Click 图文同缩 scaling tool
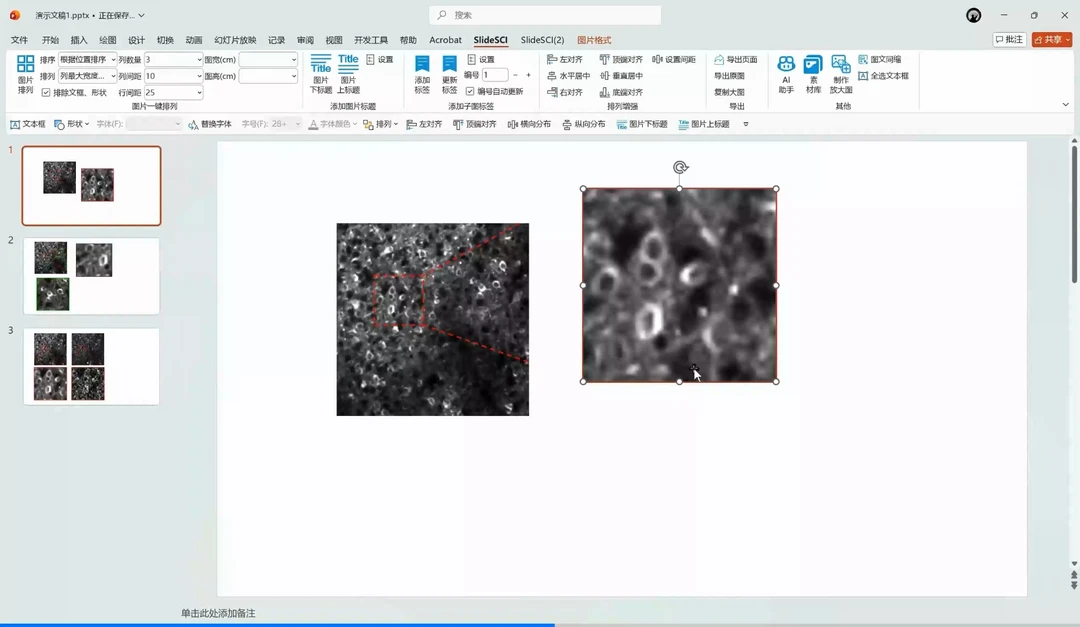The height and width of the screenshot is (627, 1080). point(880,59)
